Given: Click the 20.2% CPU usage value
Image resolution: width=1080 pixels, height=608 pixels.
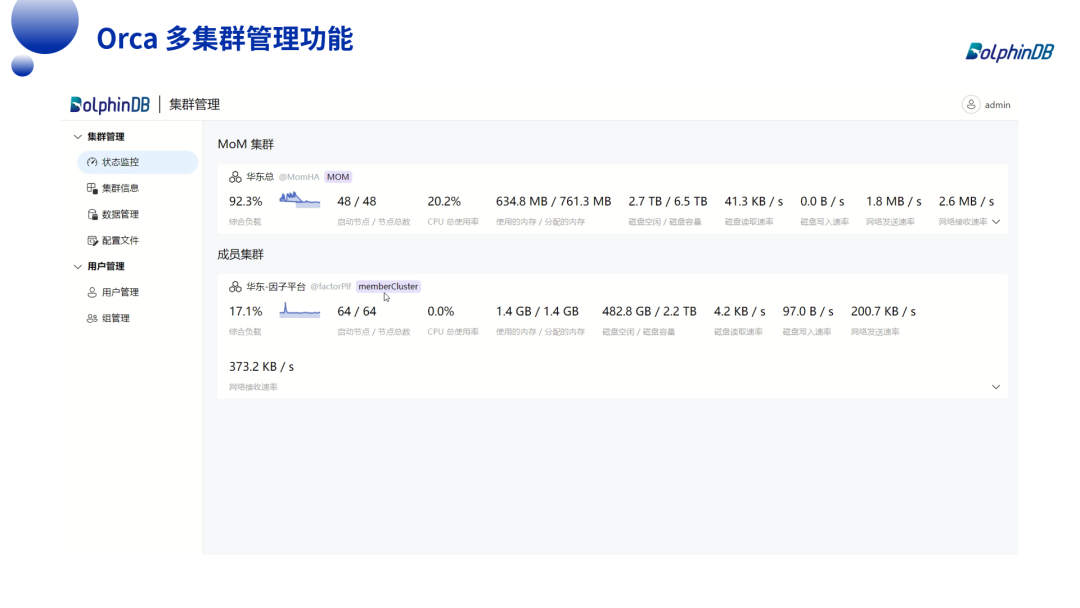Looking at the screenshot, I should click(444, 201).
